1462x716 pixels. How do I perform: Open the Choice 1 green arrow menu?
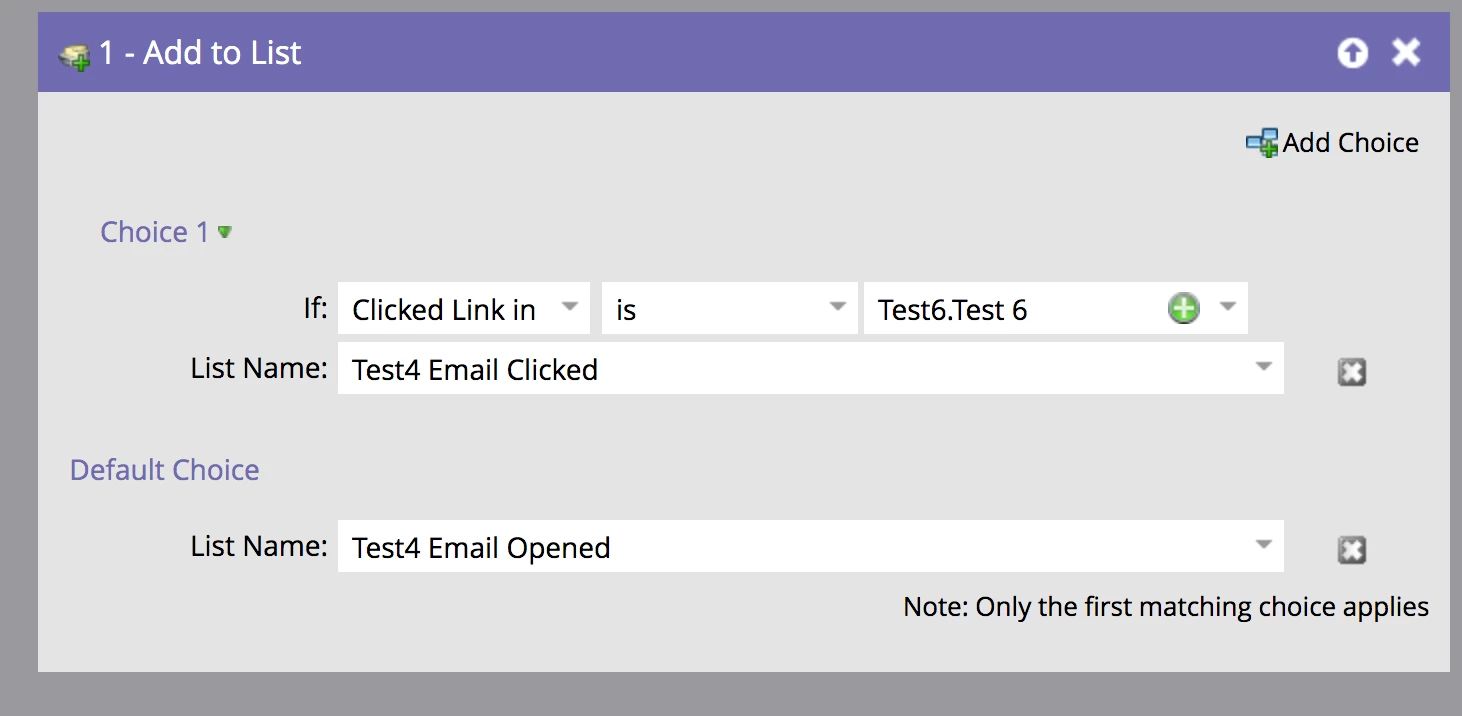[x=225, y=232]
